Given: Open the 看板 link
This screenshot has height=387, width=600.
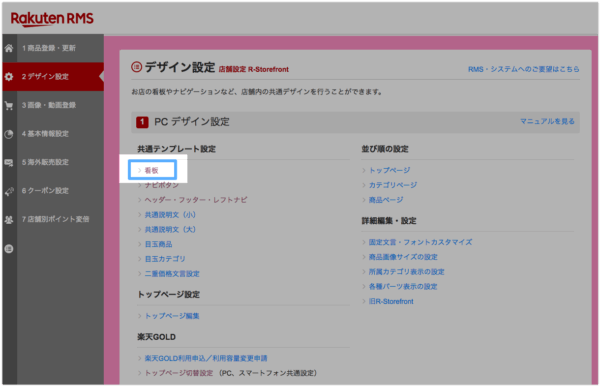Looking at the screenshot, I should [152, 170].
